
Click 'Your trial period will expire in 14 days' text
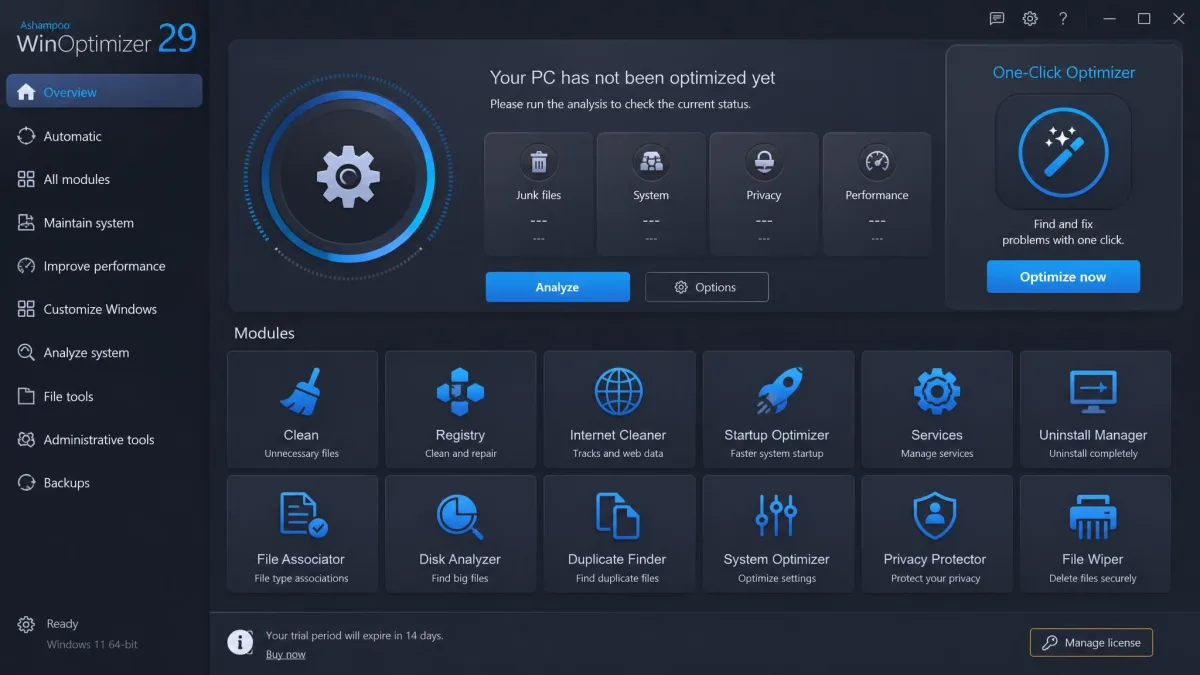tap(354, 635)
